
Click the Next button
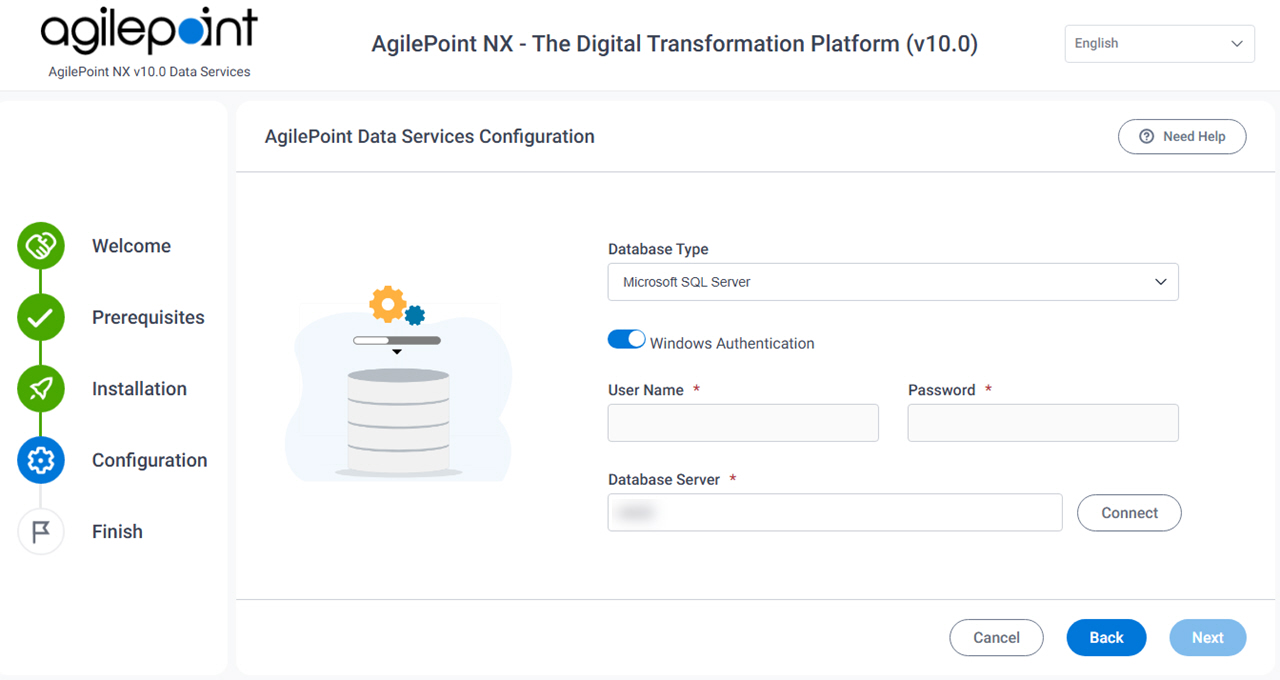coord(1207,638)
